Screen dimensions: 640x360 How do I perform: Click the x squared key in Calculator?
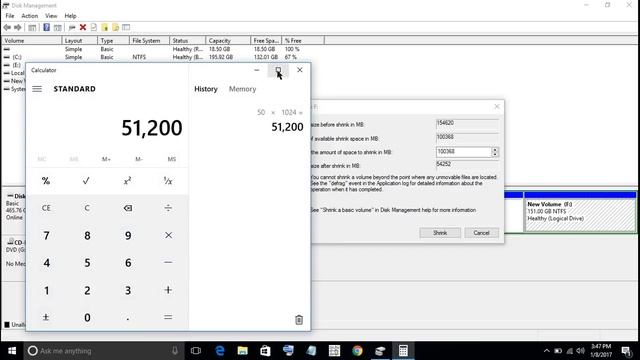click(x=128, y=181)
